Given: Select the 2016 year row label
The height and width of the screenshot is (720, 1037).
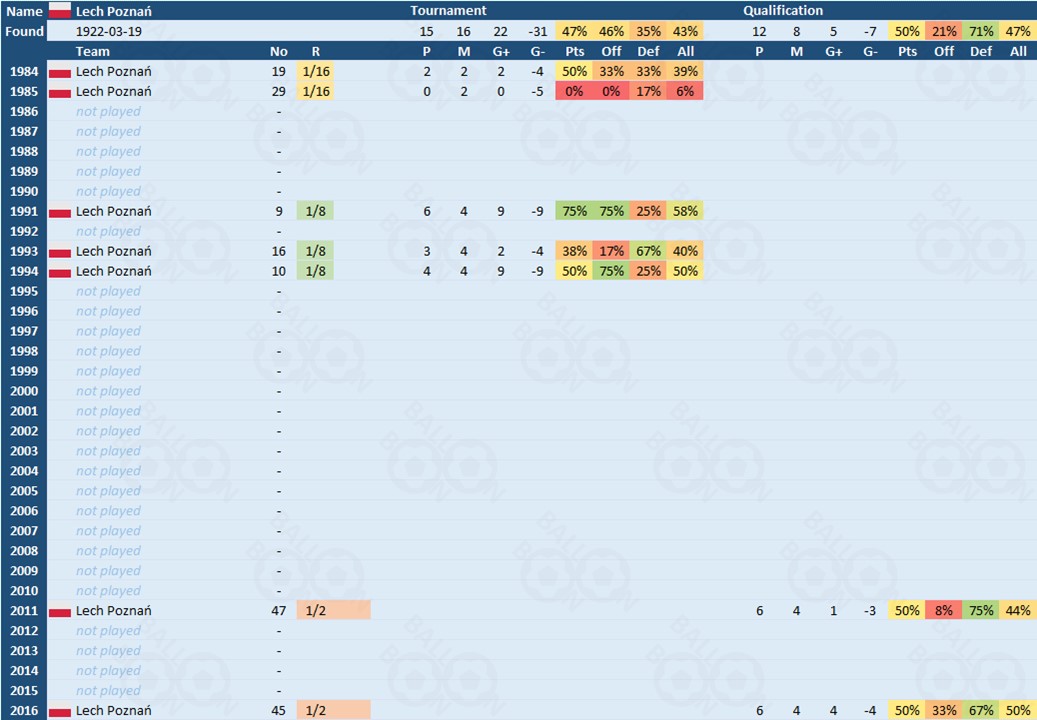Looking at the screenshot, I should click(x=24, y=710).
